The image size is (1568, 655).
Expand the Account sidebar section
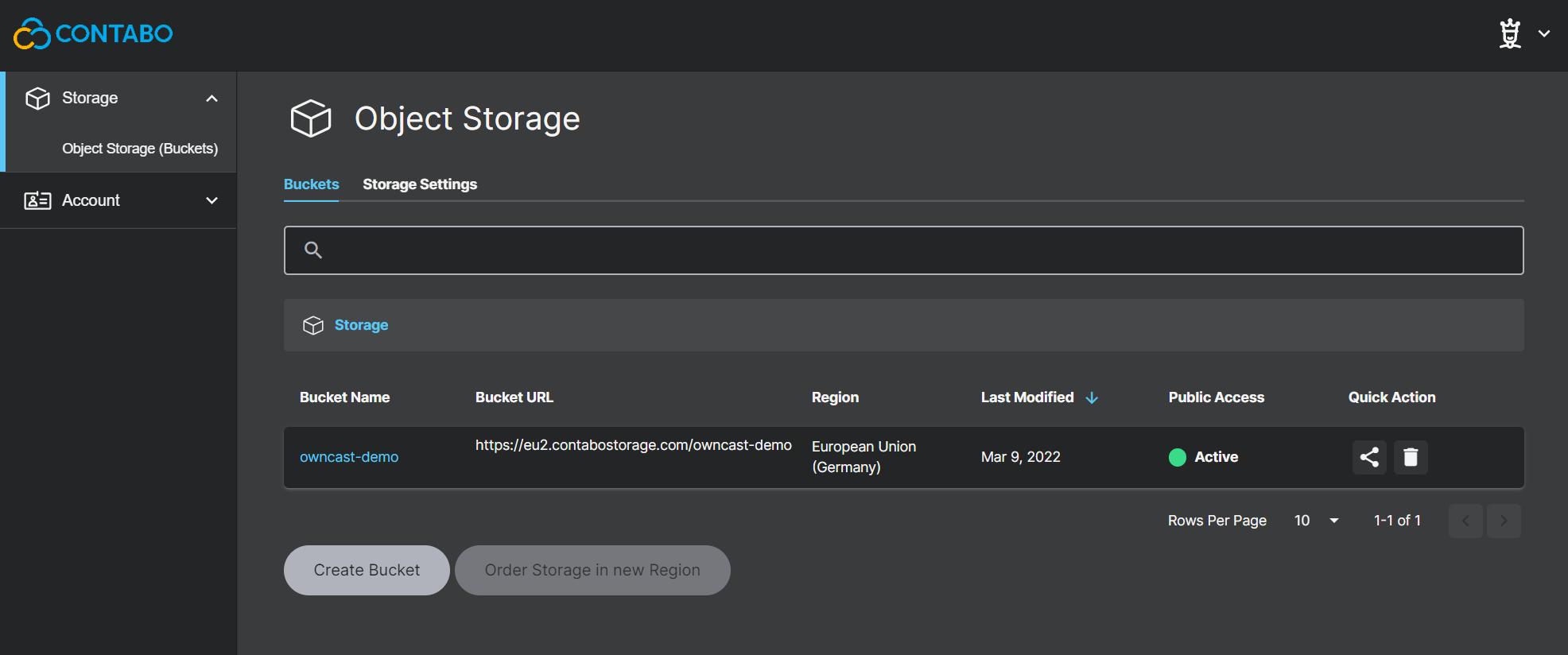[x=212, y=200]
